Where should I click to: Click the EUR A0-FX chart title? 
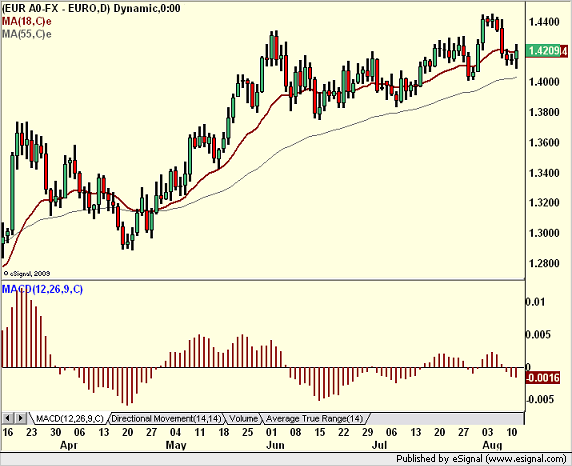pyautogui.click(x=91, y=8)
